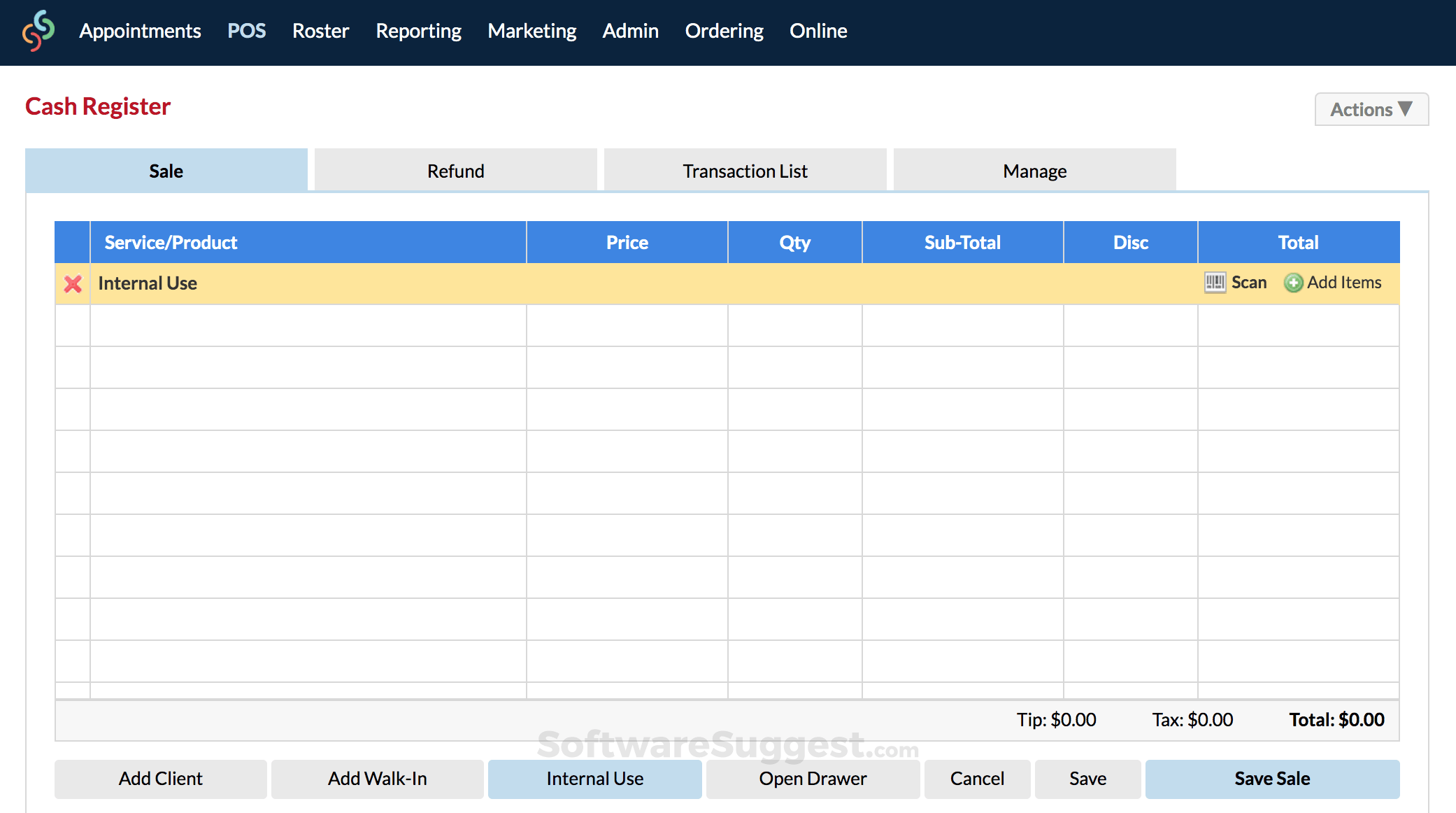Click the app logo icon

(38, 31)
